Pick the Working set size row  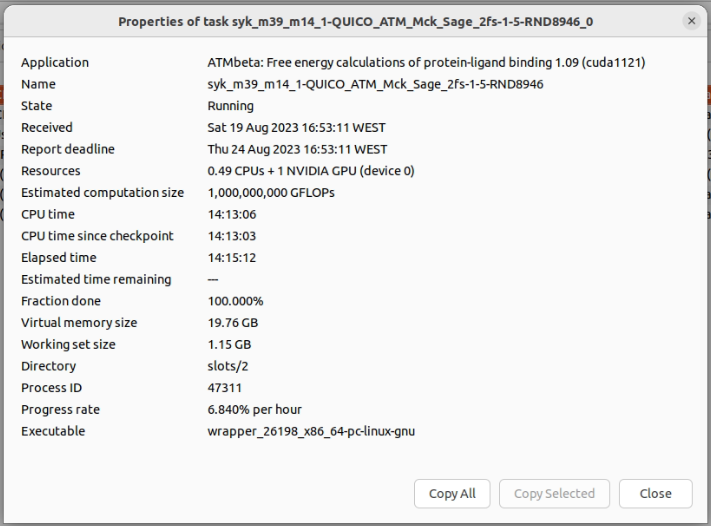pos(68,345)
